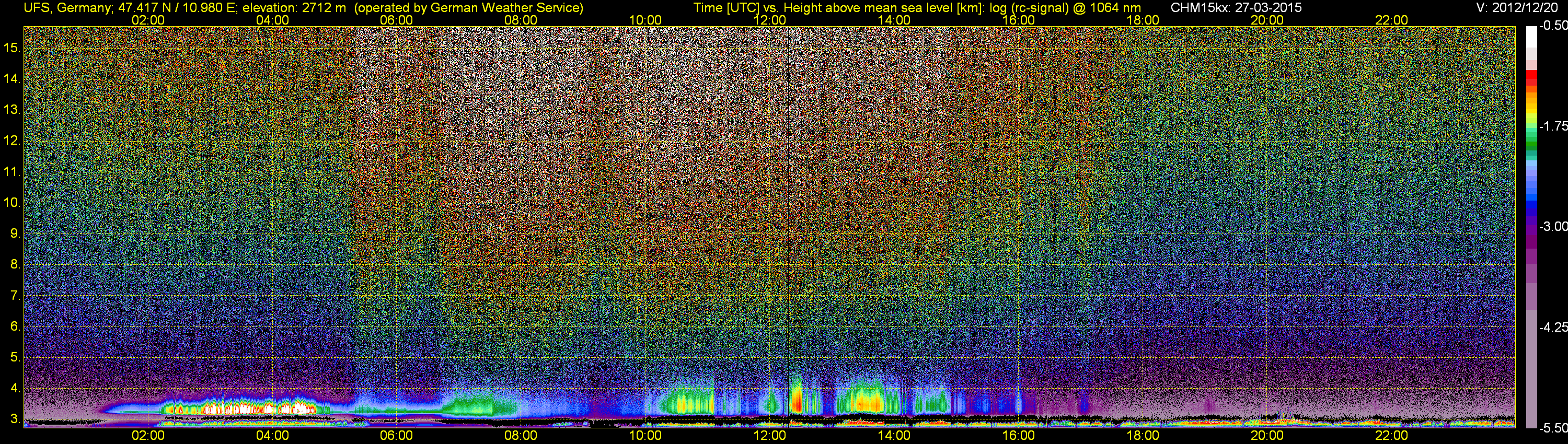Screen dimensions: 1568x444
Task: Click the "11." km height axis label
Action: coord(12,171)
